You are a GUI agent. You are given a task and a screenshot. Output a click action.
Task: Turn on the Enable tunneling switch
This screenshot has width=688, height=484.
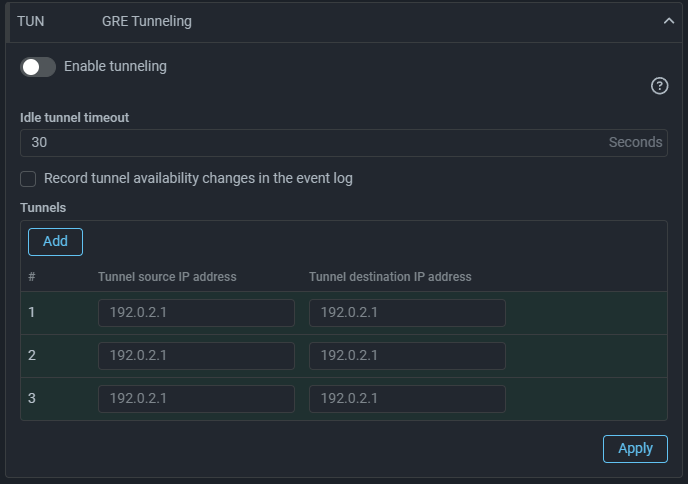38,67
